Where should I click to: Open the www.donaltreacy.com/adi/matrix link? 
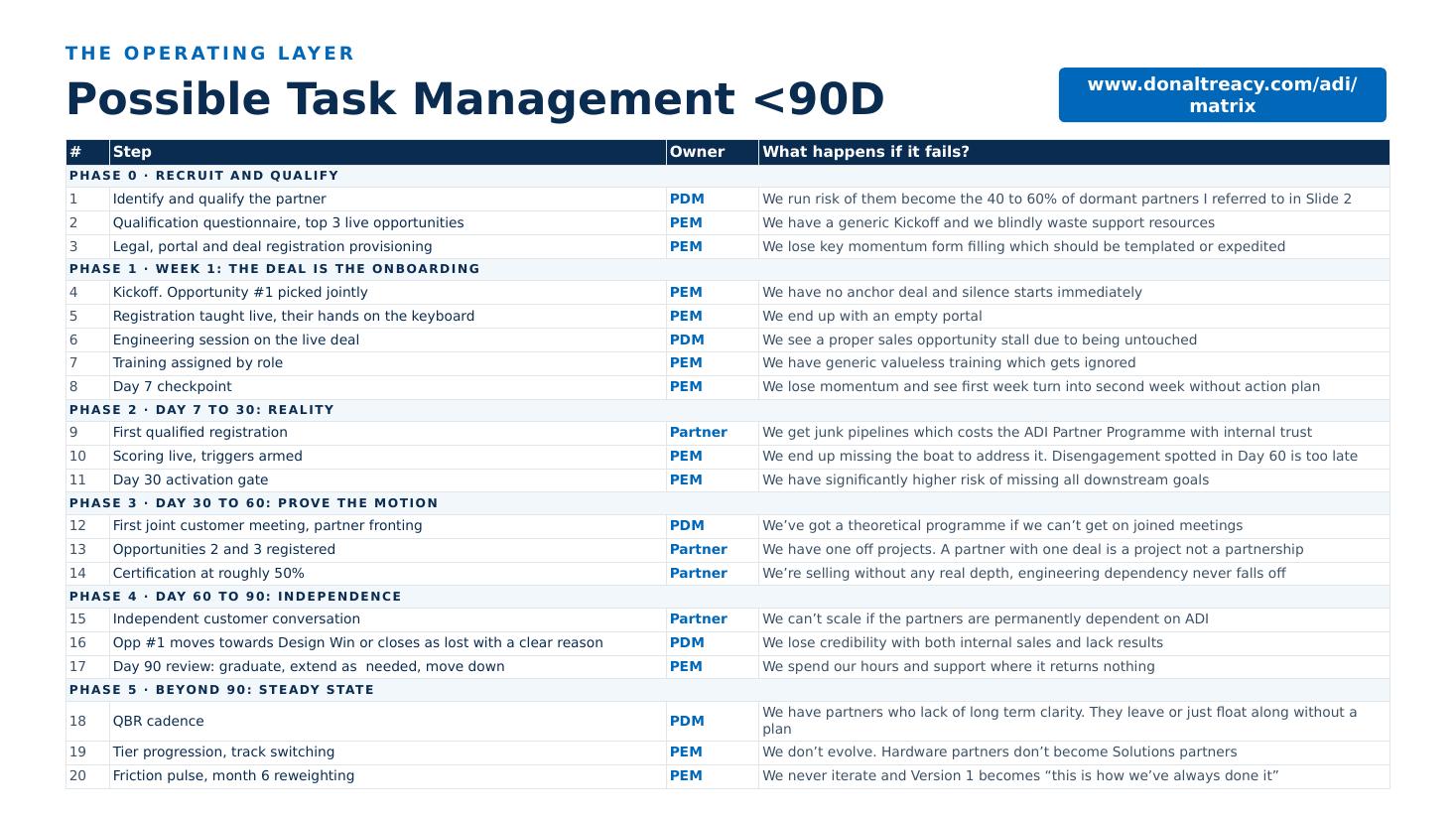[x=1222, y=95]
